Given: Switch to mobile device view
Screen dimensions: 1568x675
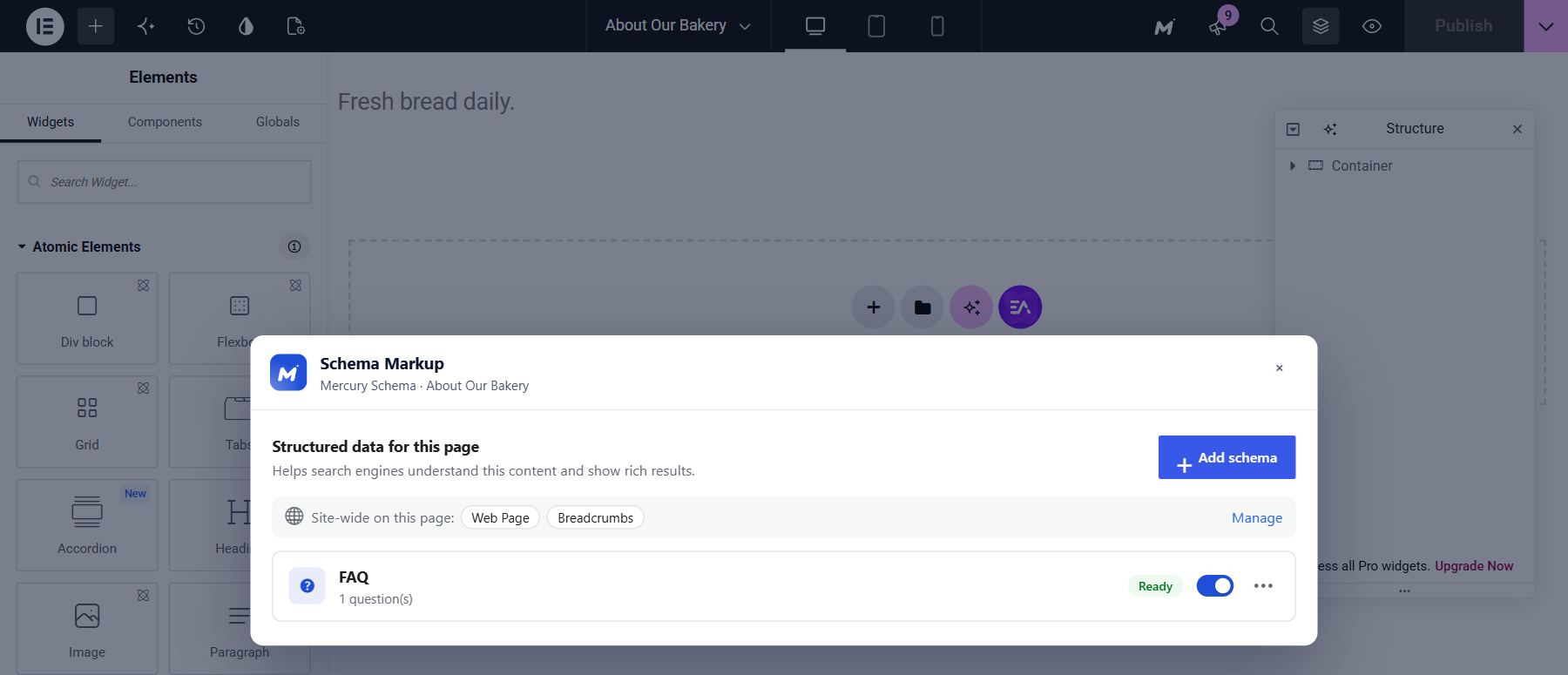Looking at the screenshot, I should point(937,26).
